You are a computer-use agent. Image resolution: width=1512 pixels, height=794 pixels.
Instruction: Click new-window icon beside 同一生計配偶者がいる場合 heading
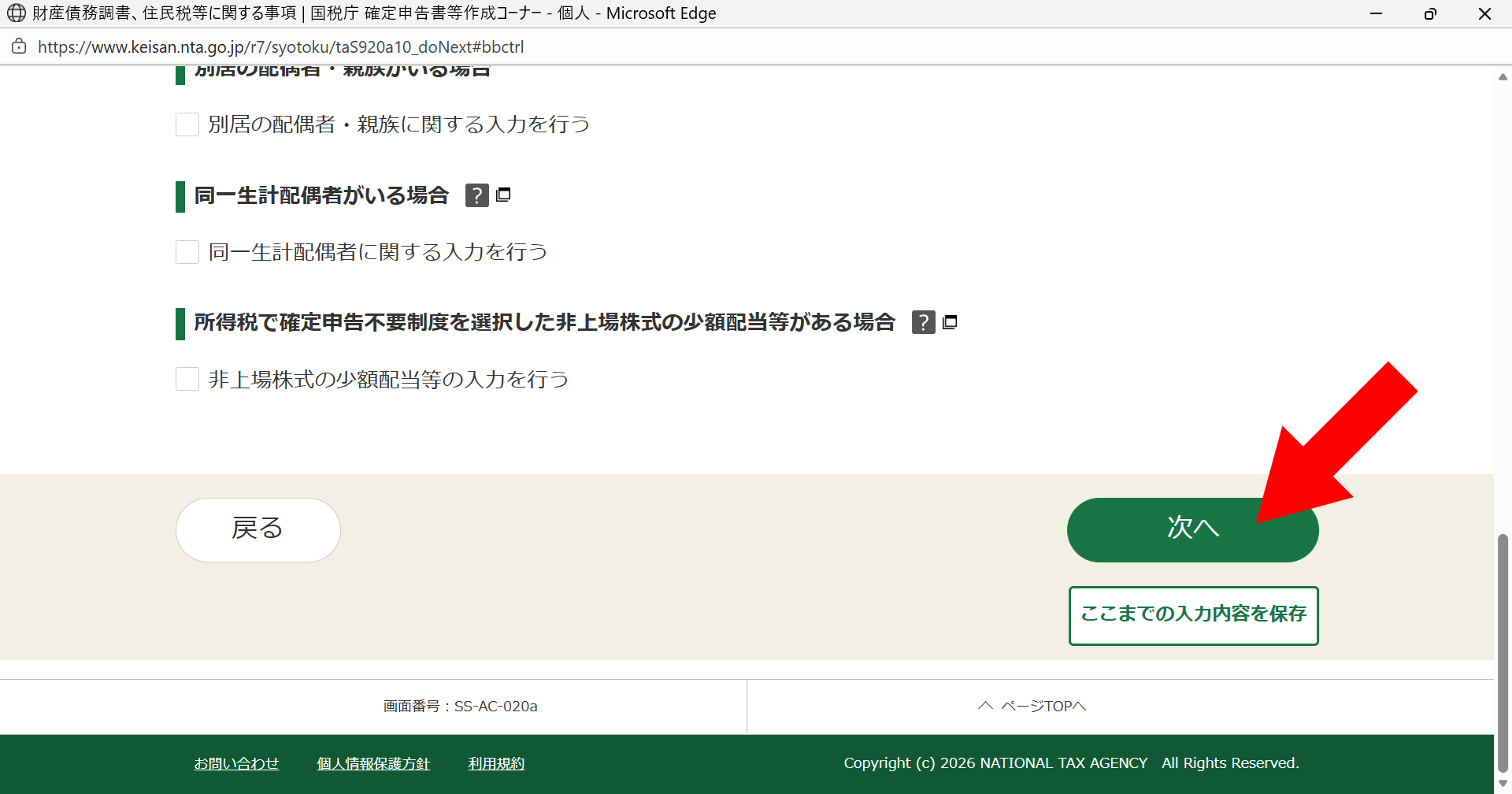pos(504,195)
